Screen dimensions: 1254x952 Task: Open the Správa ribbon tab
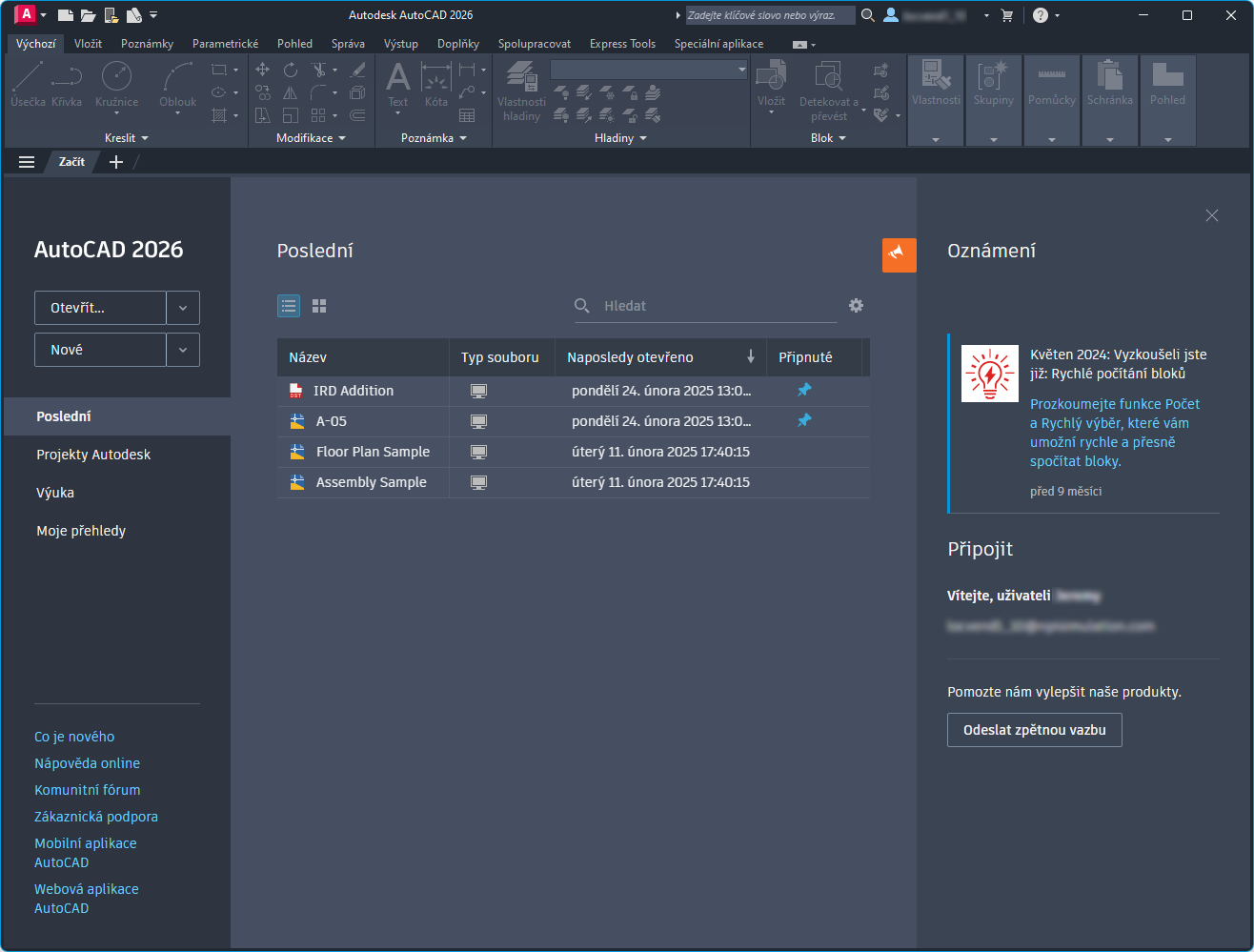[348, 44]
